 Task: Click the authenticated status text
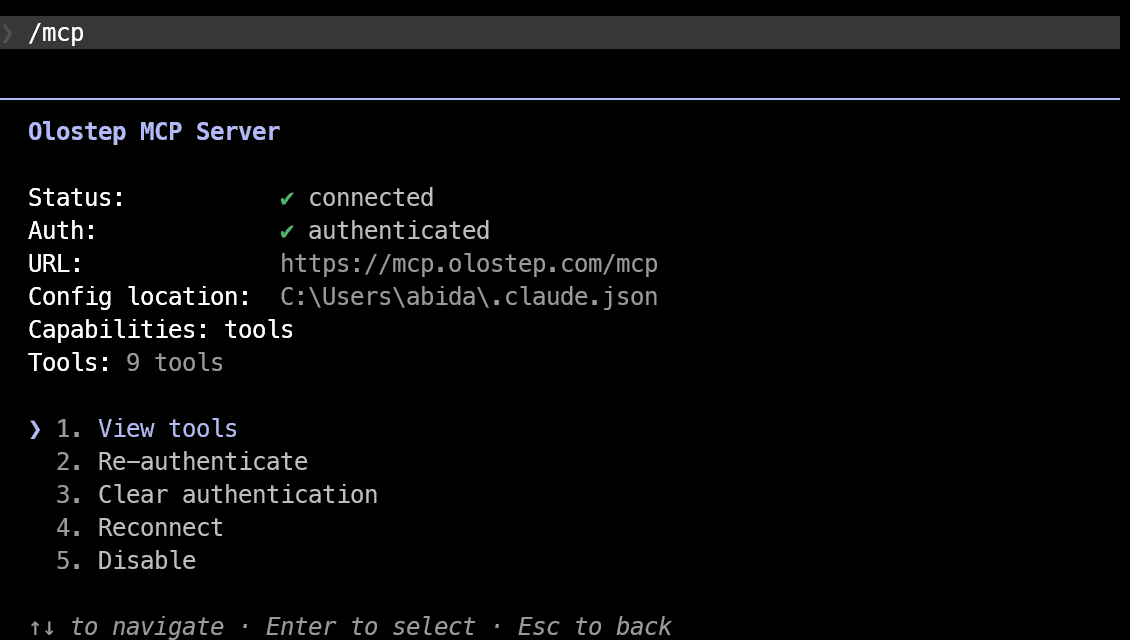[x=399, y=231]
